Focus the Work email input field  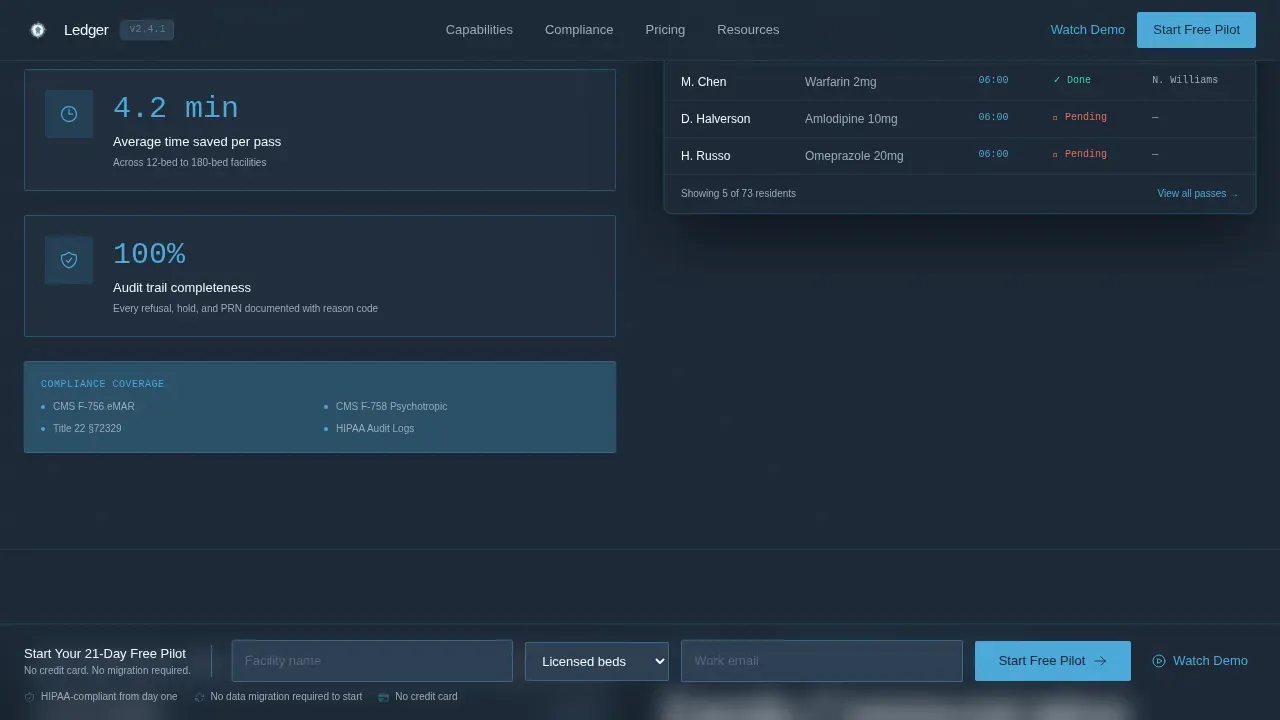(x=822, y=661)
